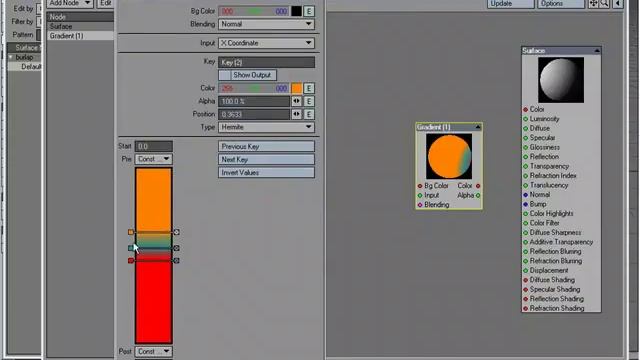Click the Surface node Displacement input dot
This screenshot has height=360, width=640.
pos(526,271)
